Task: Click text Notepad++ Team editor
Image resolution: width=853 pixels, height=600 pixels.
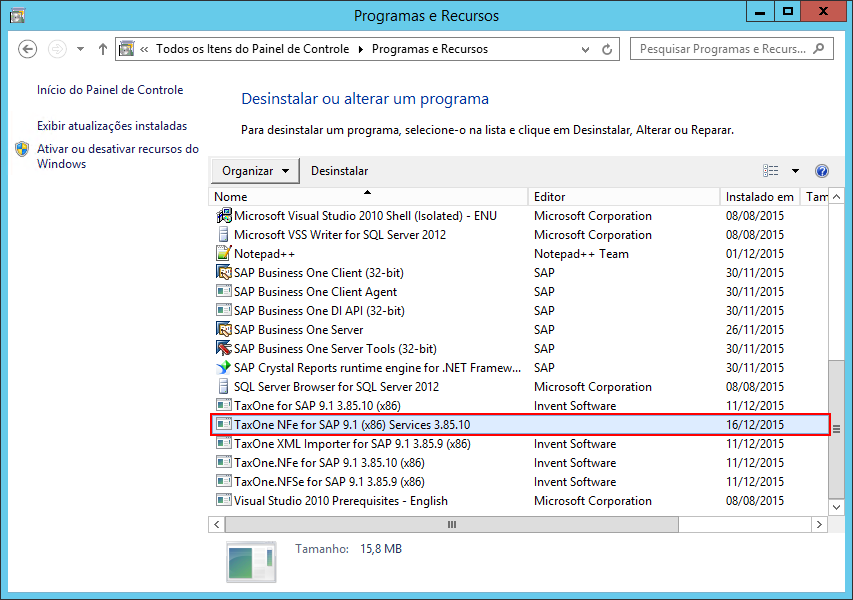Action: point(581,254)
